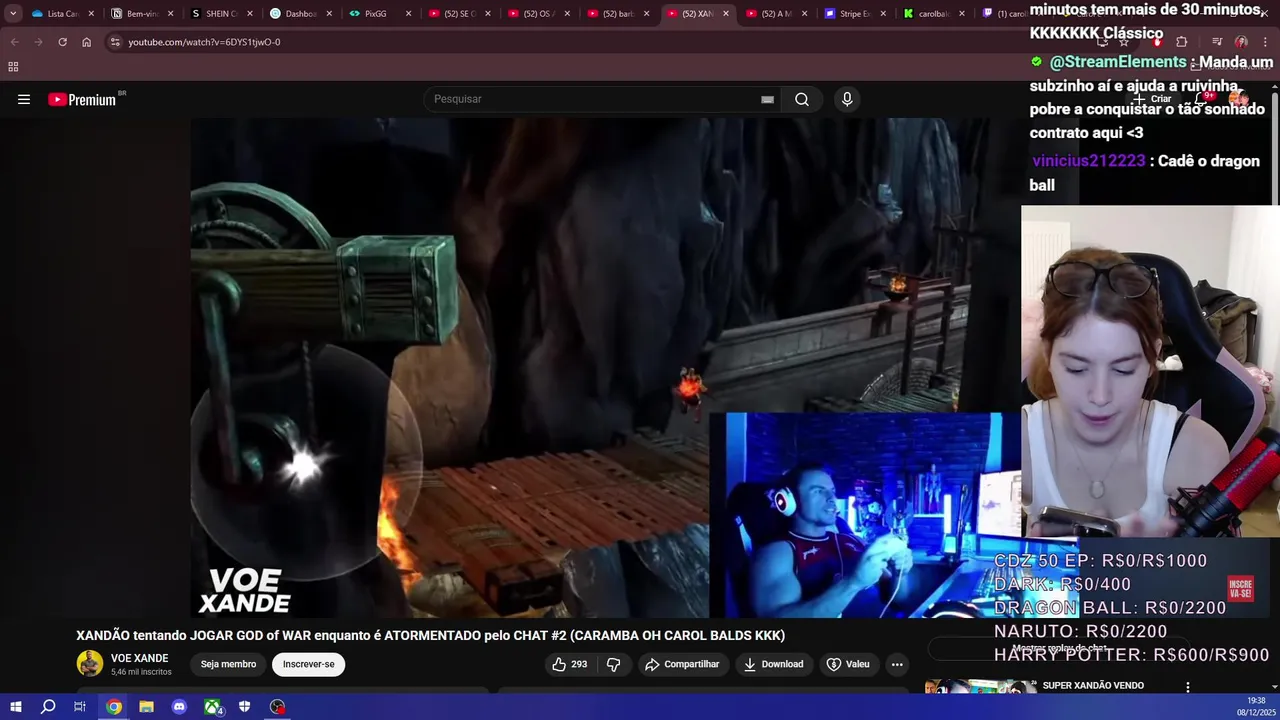Image resolution: width=1280 pixels, height=720 pixels.
Task: Open the SUPER XANDÃO VENDO suggested video thumbnail
Action: [980, 687]
